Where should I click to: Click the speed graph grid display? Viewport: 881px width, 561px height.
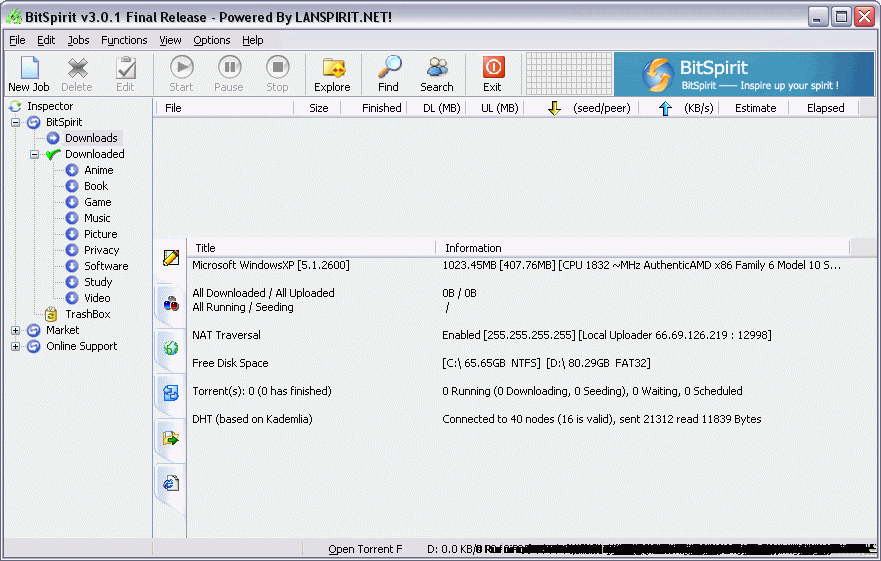[568, 74]
